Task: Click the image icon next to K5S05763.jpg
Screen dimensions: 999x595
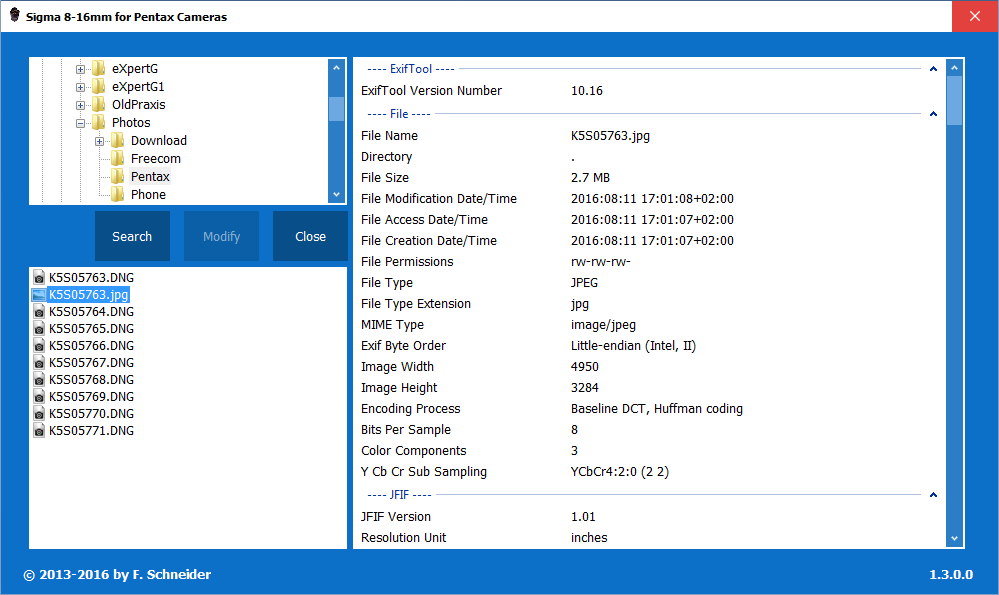Action: [39, 295]
